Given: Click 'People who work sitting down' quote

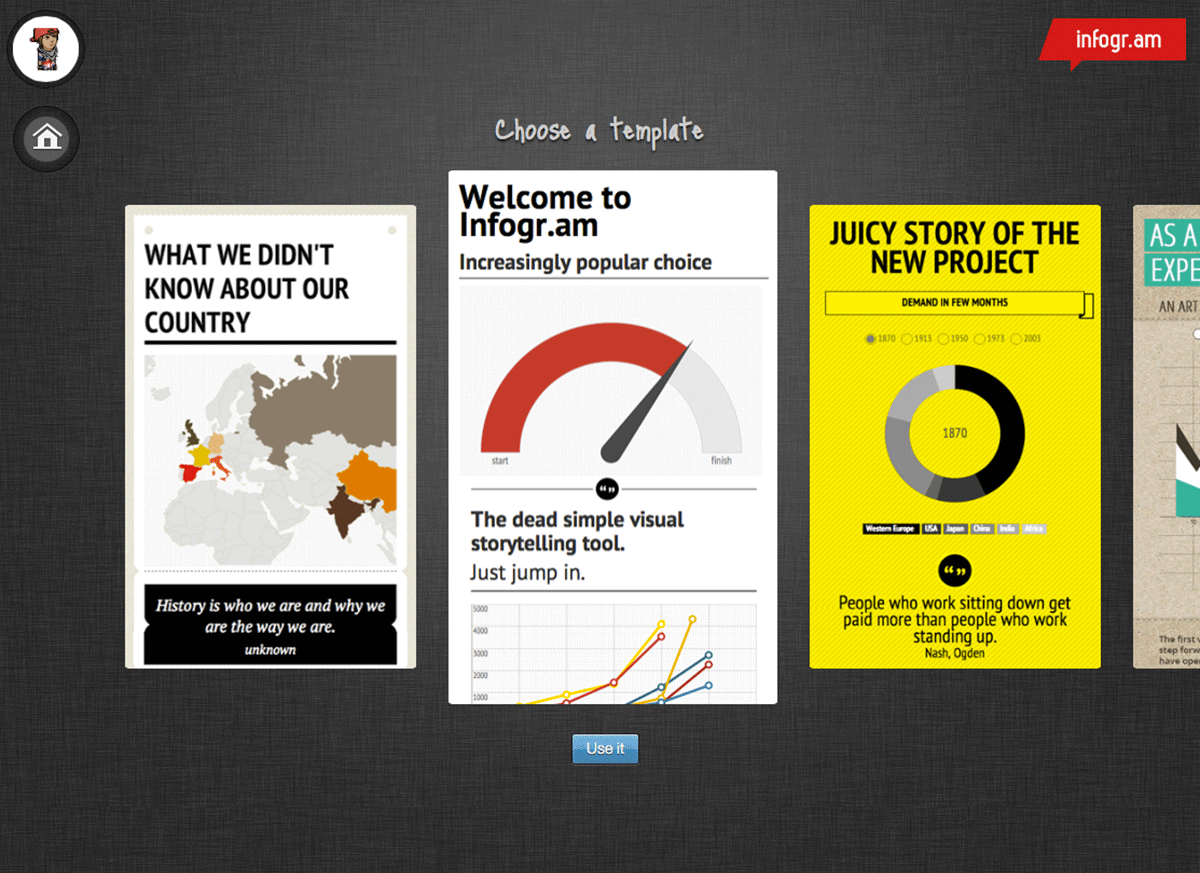Looking at the screenshot, I should click(x=955, y=620).
